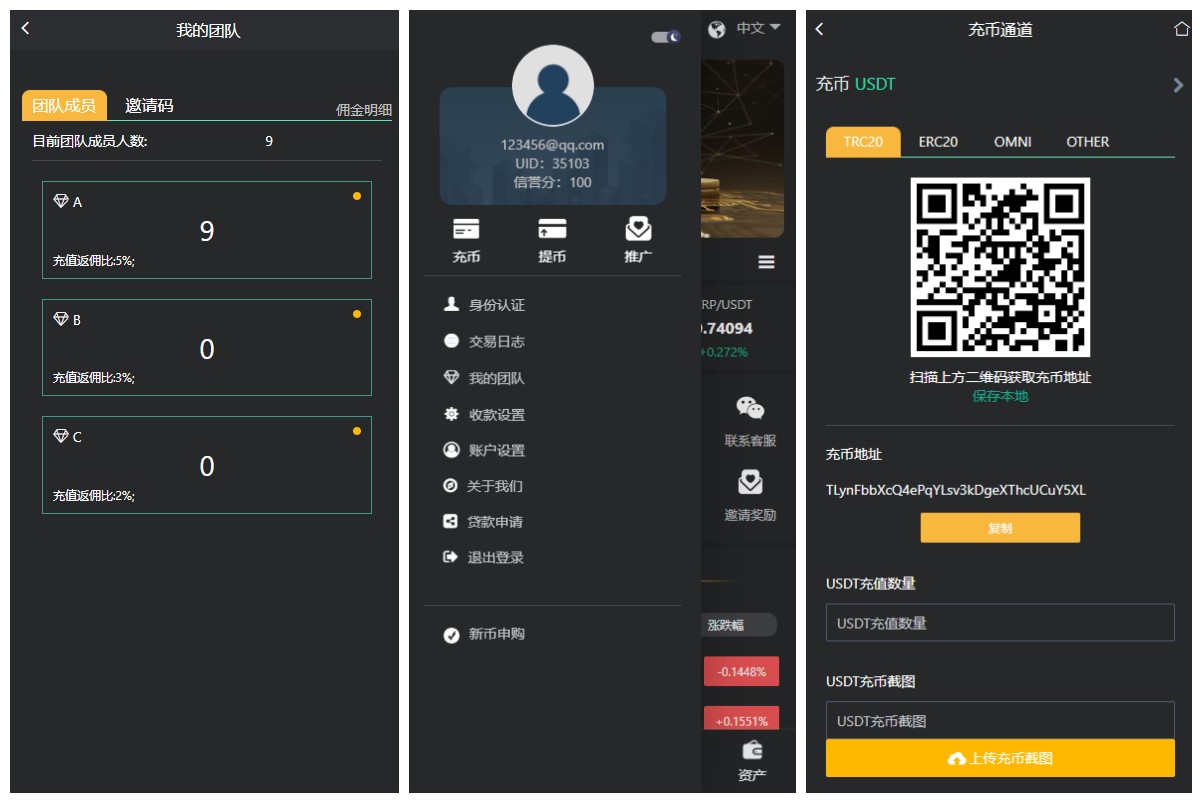Click the 保存本地 link under QR code
This screenshot has width=1202, height=803.
(1000, 396)
